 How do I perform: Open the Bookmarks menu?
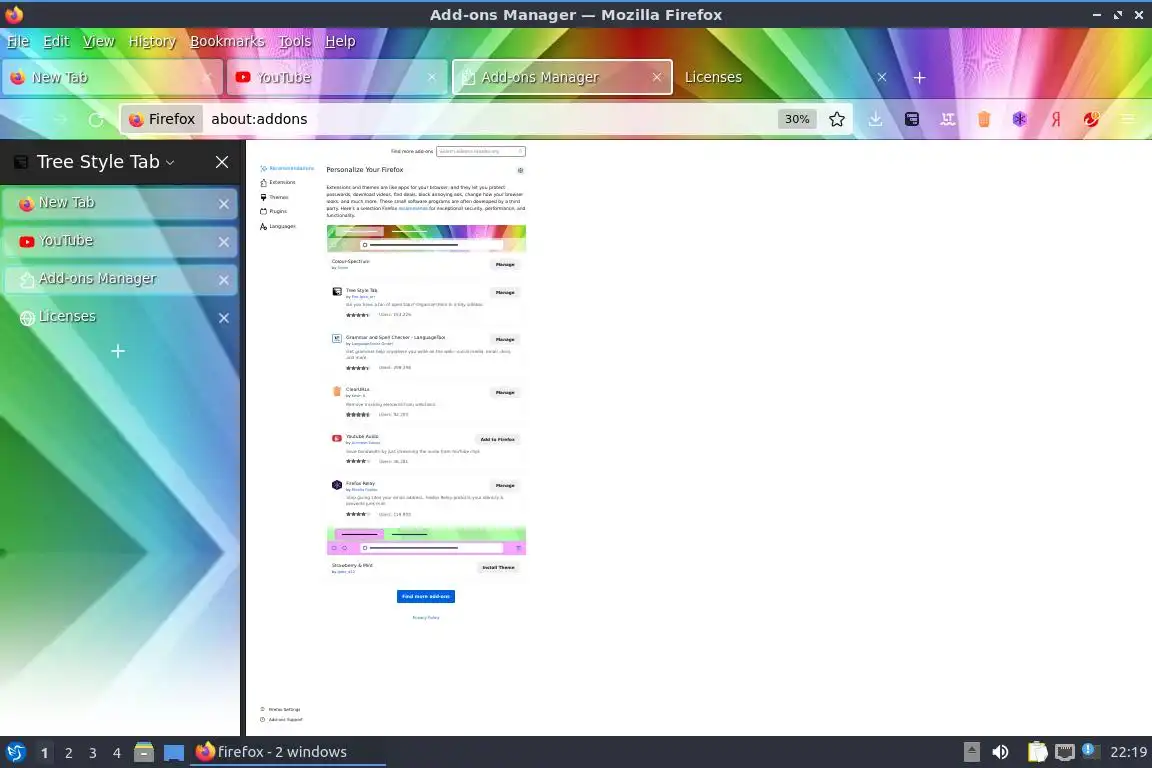pos(227,41)
